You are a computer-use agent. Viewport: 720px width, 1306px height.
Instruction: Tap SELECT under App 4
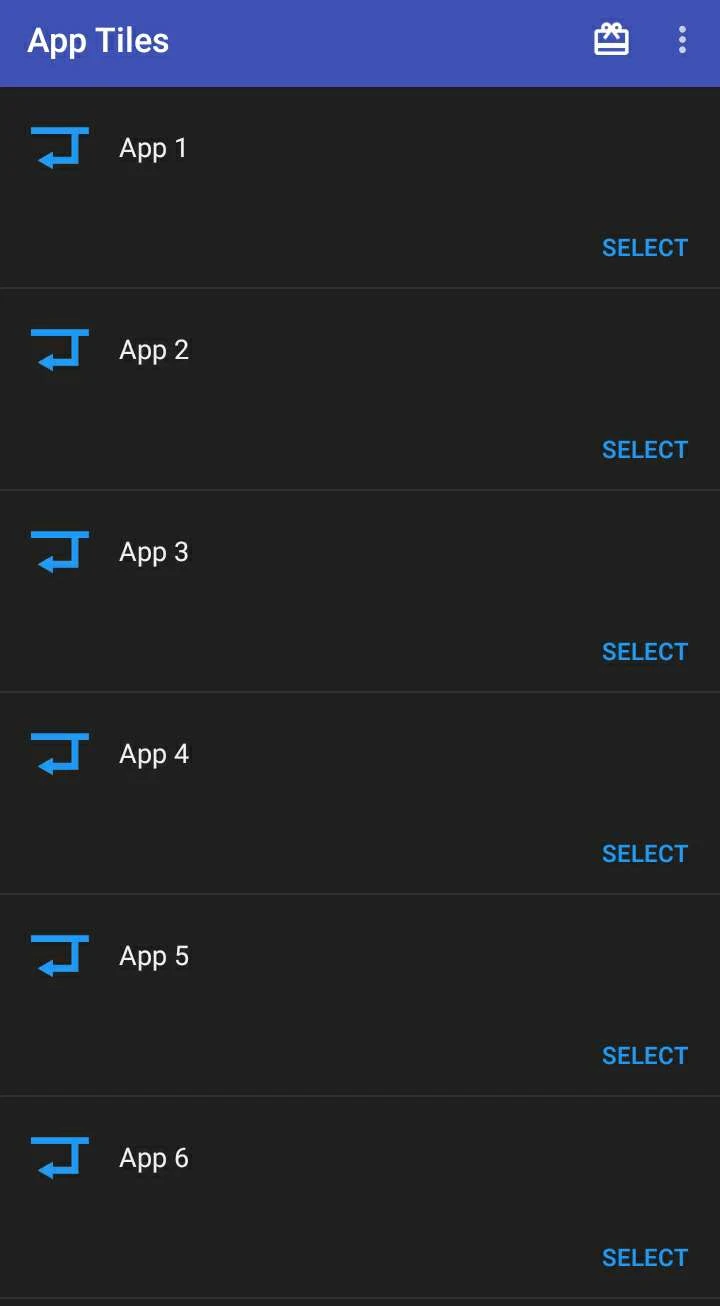645,854
